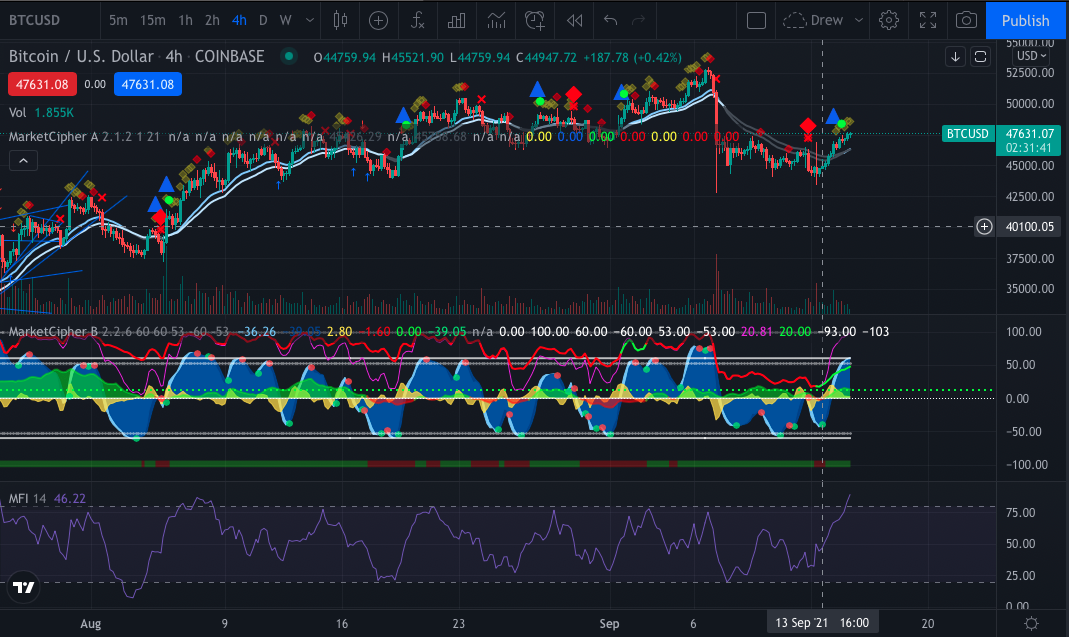
Task: Select the MFI 14 indicator legend
Action: [47, 499]
